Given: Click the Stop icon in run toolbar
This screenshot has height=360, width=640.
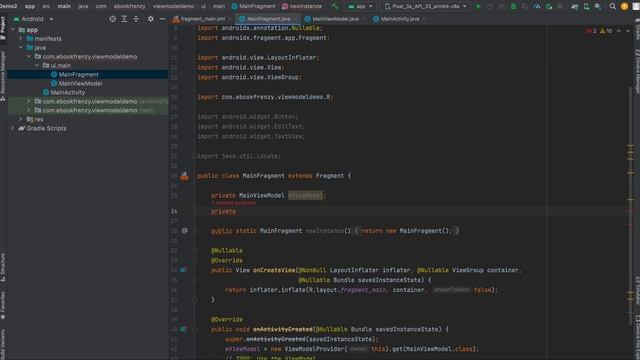Looking at the screenshot, I should coord(560,7).
